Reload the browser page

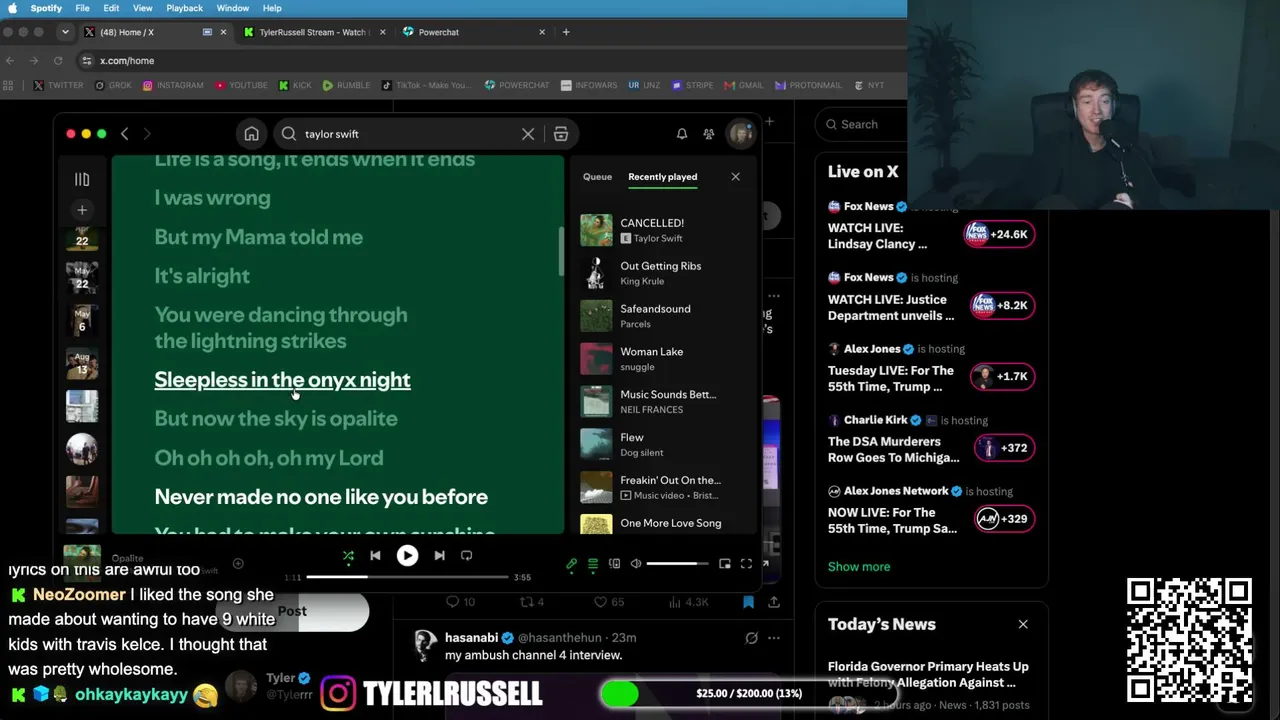click(58, 60)
